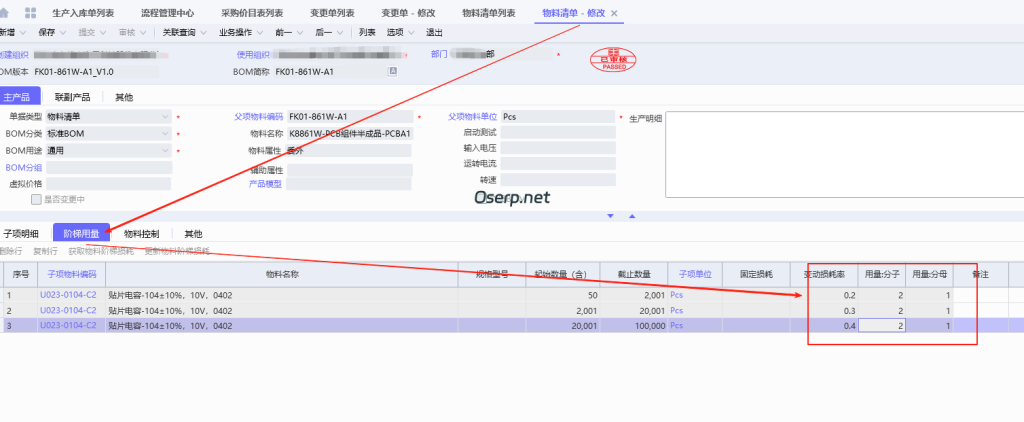Click the BOM版本 field FK01-861W-A1_V1.0
Screen dimensions: 1024x422
[95, 72]
